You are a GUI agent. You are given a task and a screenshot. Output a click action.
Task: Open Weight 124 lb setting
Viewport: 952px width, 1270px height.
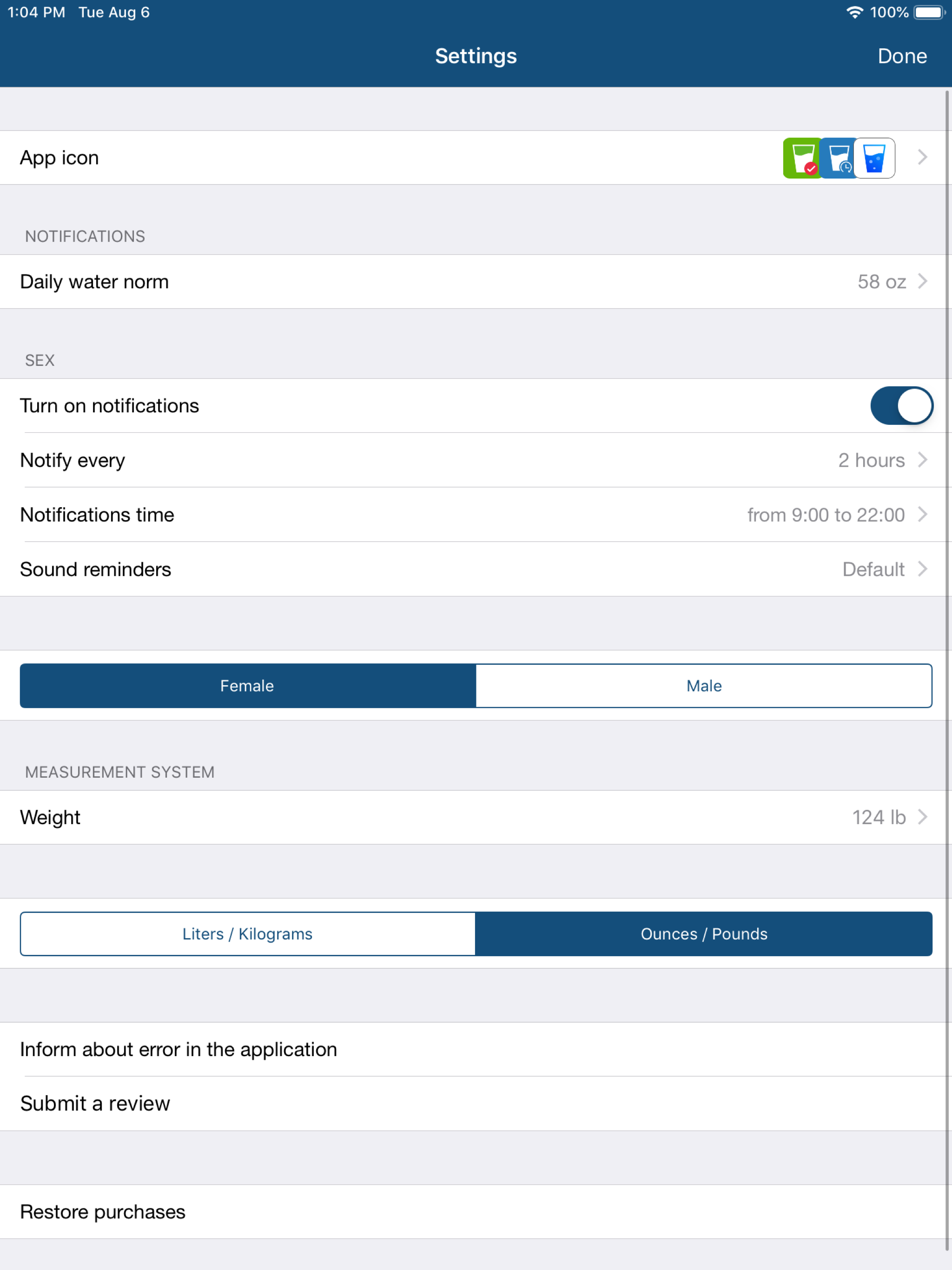[x=476, y=817]
